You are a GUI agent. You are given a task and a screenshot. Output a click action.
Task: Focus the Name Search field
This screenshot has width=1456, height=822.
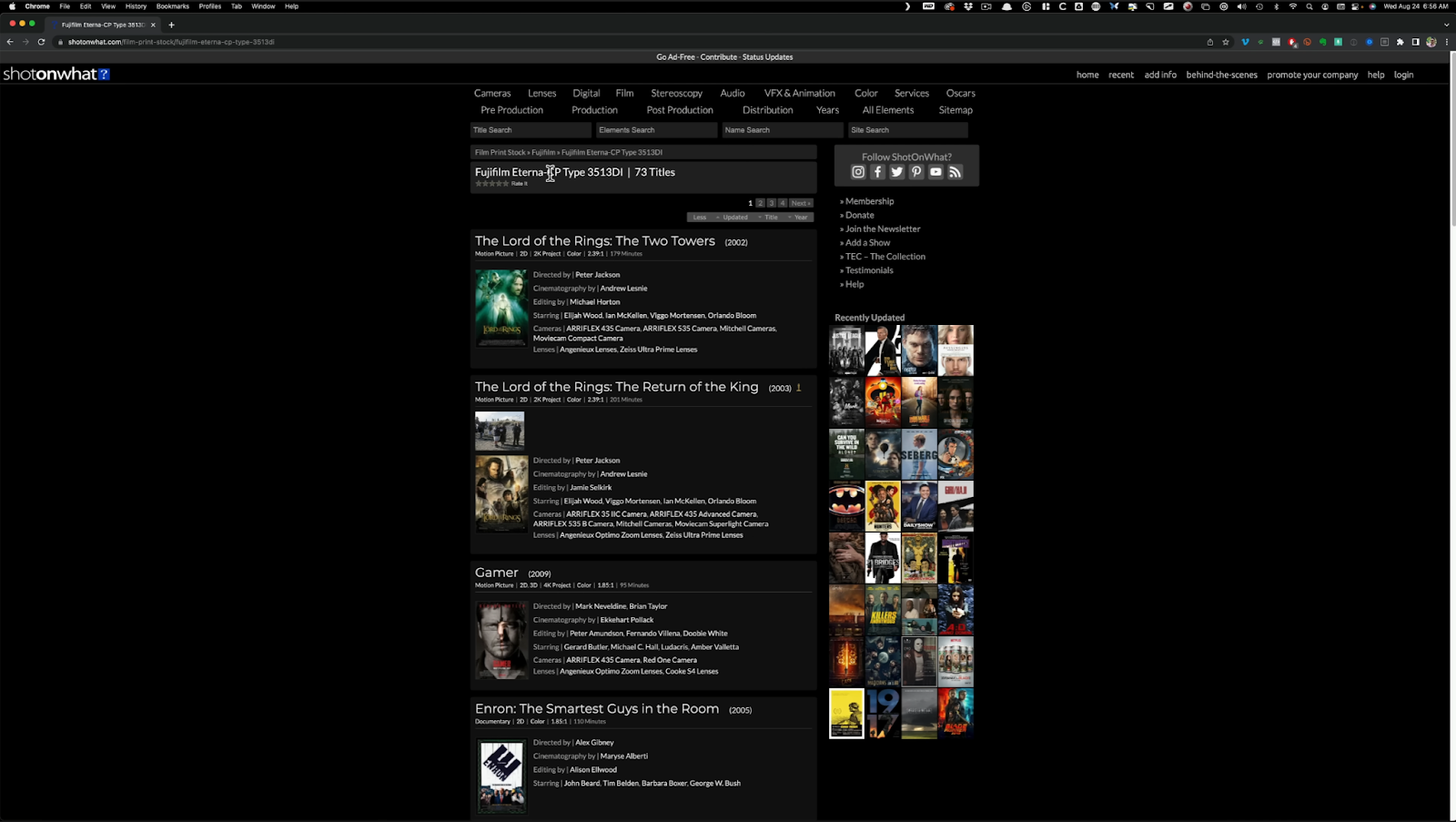pyautogui.click(x=783, y=130)
